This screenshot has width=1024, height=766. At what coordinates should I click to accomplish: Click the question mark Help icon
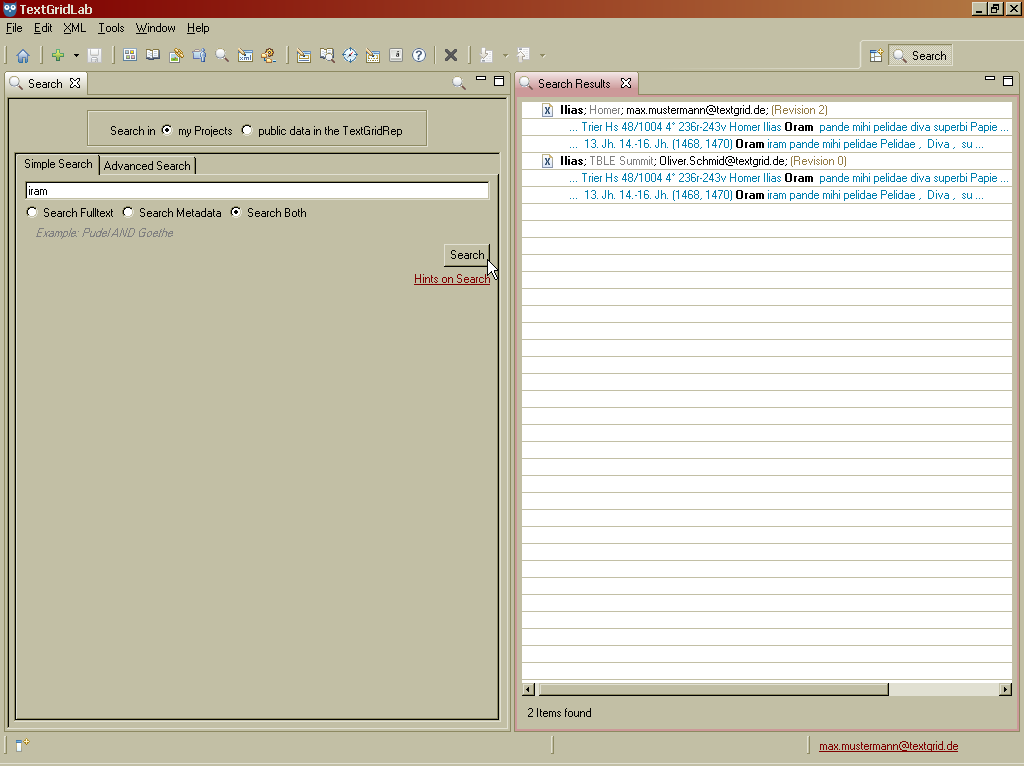point(419,56)
